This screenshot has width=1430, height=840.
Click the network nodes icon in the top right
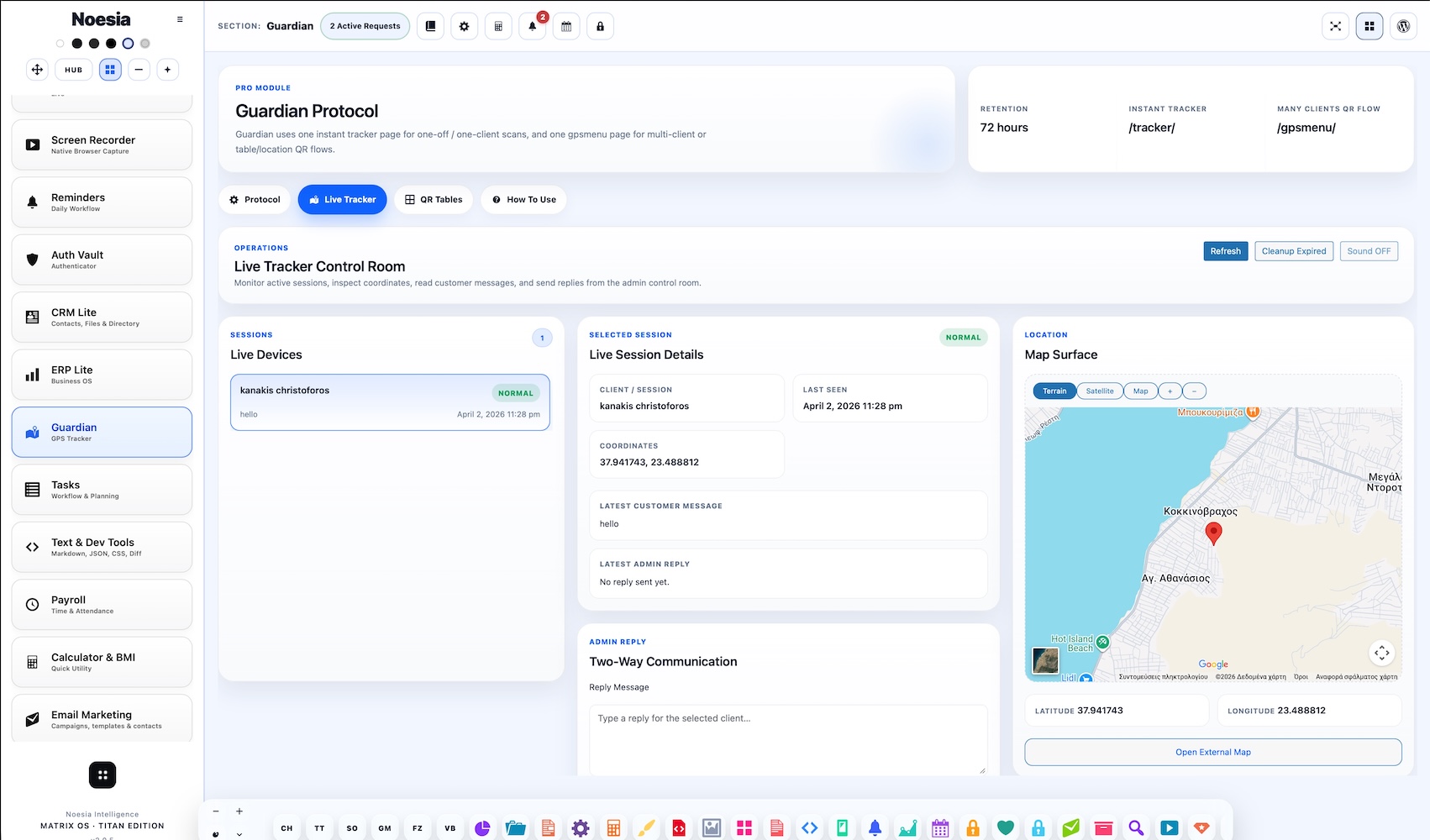click(1335, 26)
